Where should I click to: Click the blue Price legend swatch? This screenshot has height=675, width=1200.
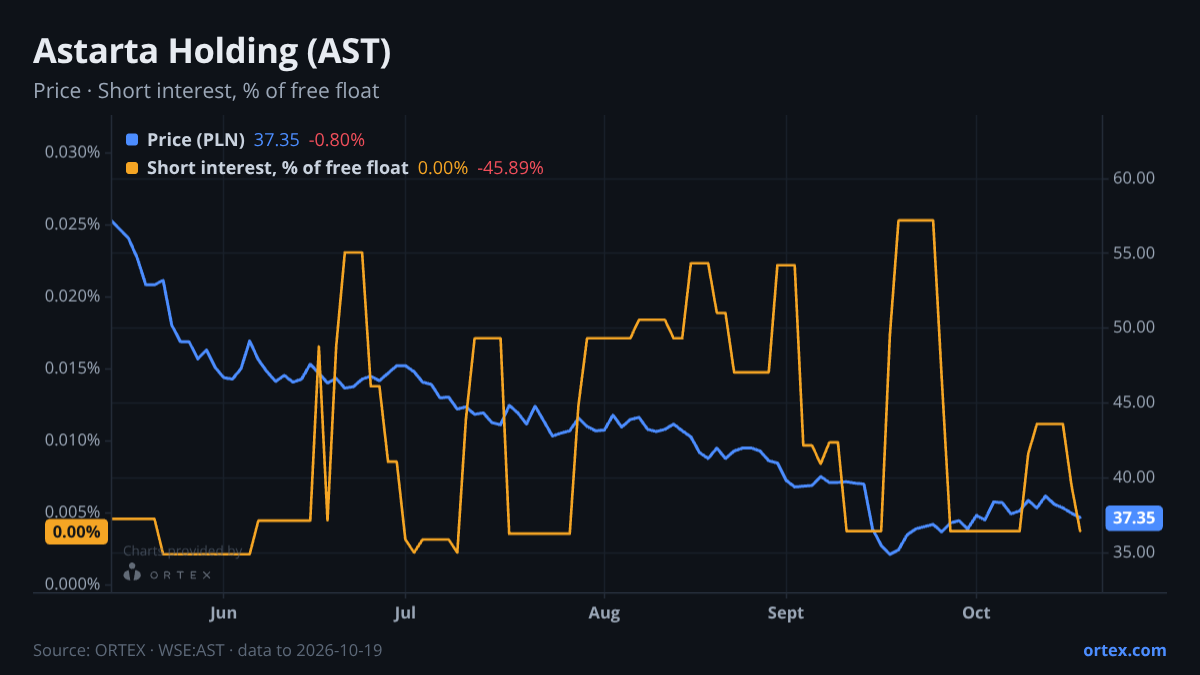pyautogui.click(x=132, y=140)
